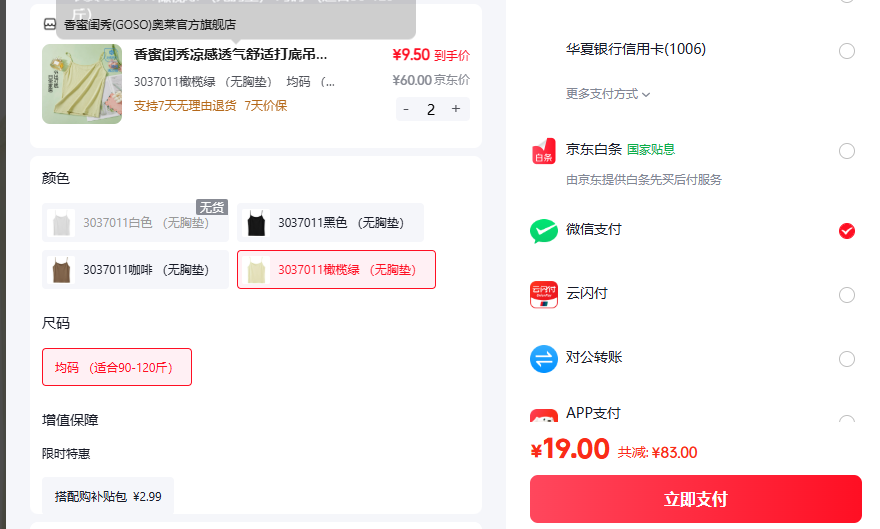The height and width of the screenshot is (529, 880).
Task: Select the 对公转账 radio button
Action: coord(846,359)
